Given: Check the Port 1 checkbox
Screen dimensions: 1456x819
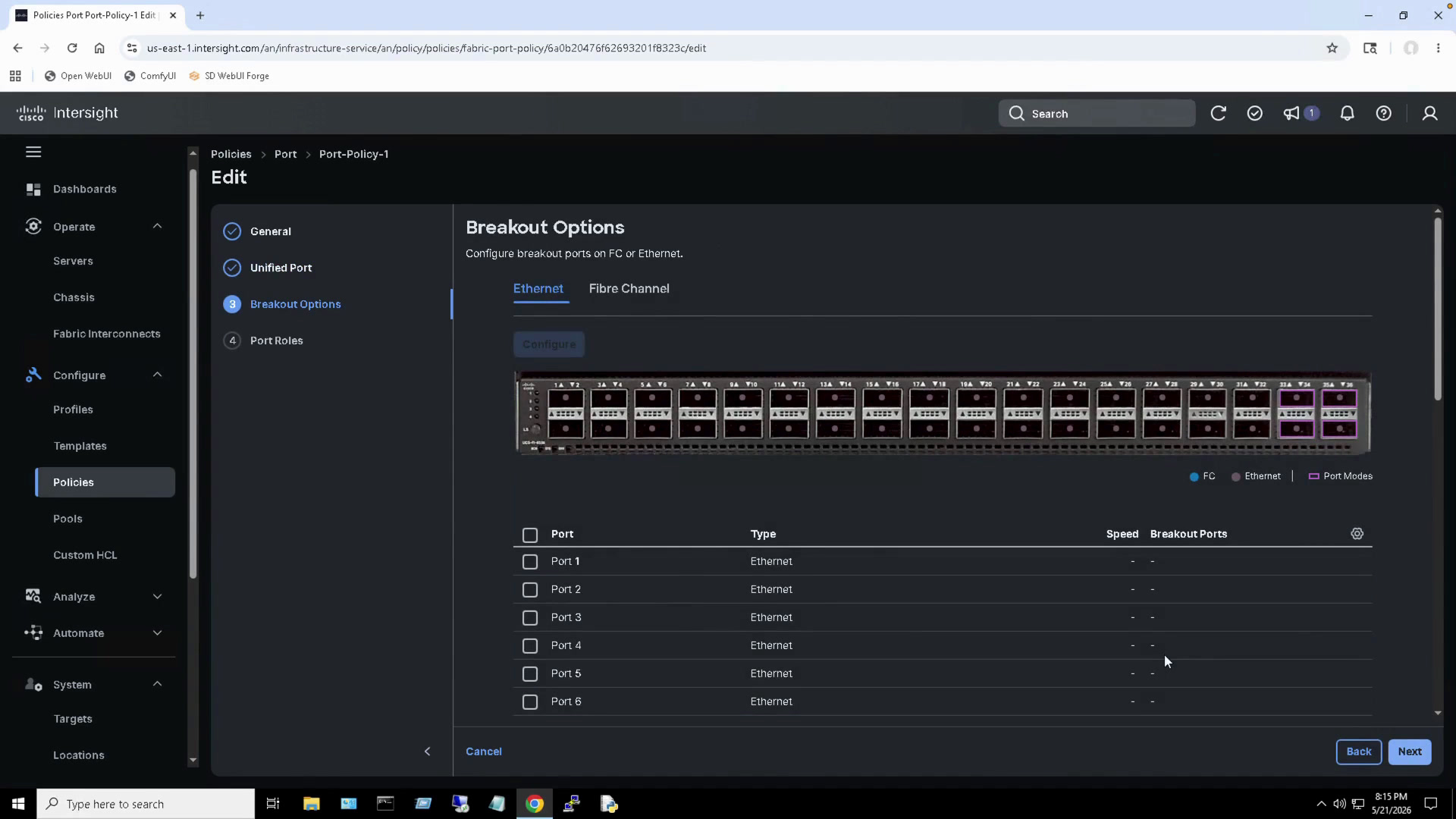Looking at the screenshot, I should (x=530, y=562).
